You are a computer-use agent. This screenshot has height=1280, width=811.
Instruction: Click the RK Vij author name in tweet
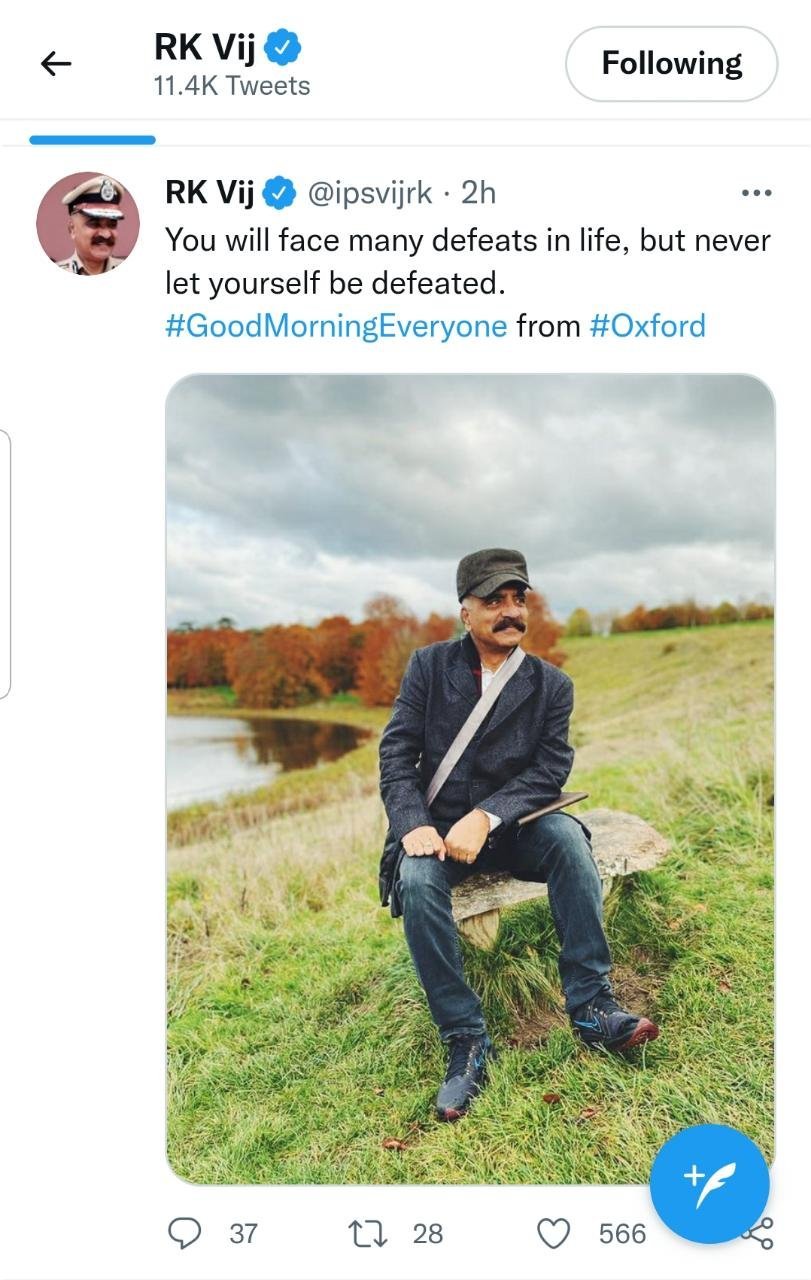(x=209, y=193)
